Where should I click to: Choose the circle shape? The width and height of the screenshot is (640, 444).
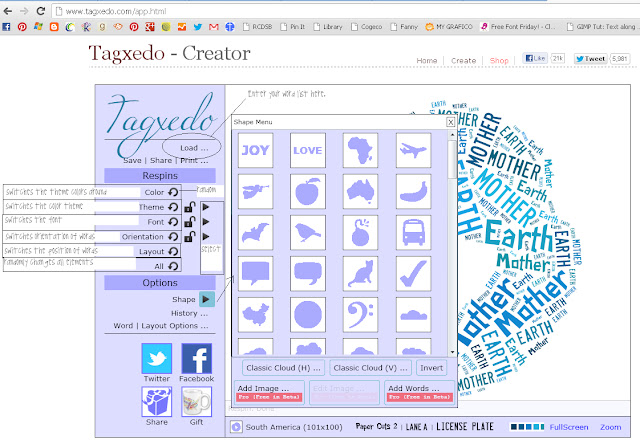308,315
